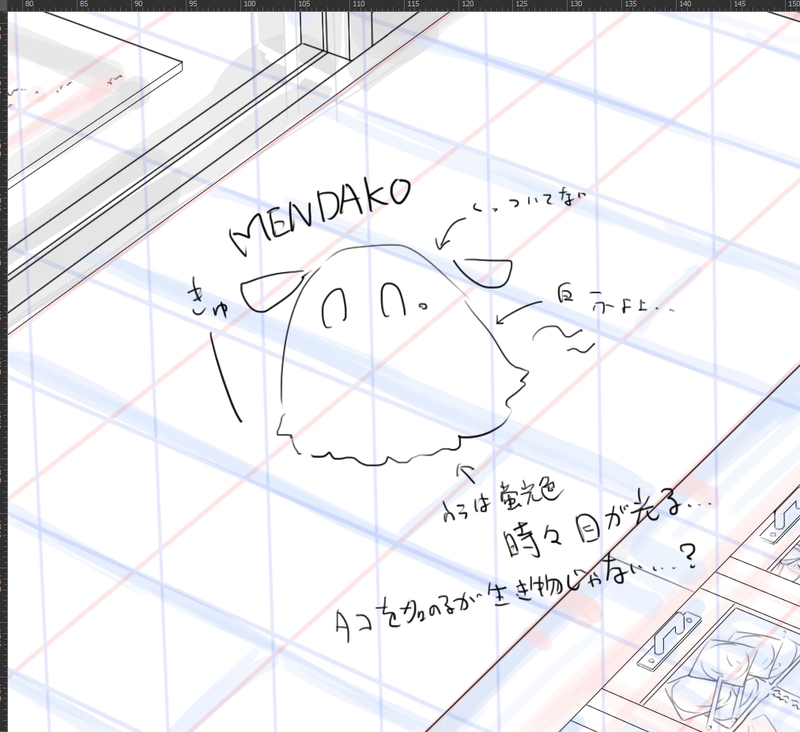This screenshot has width=800, height=732.
Task: Click the 140 mark on the horizontal ruler
Action: [685, 4]
